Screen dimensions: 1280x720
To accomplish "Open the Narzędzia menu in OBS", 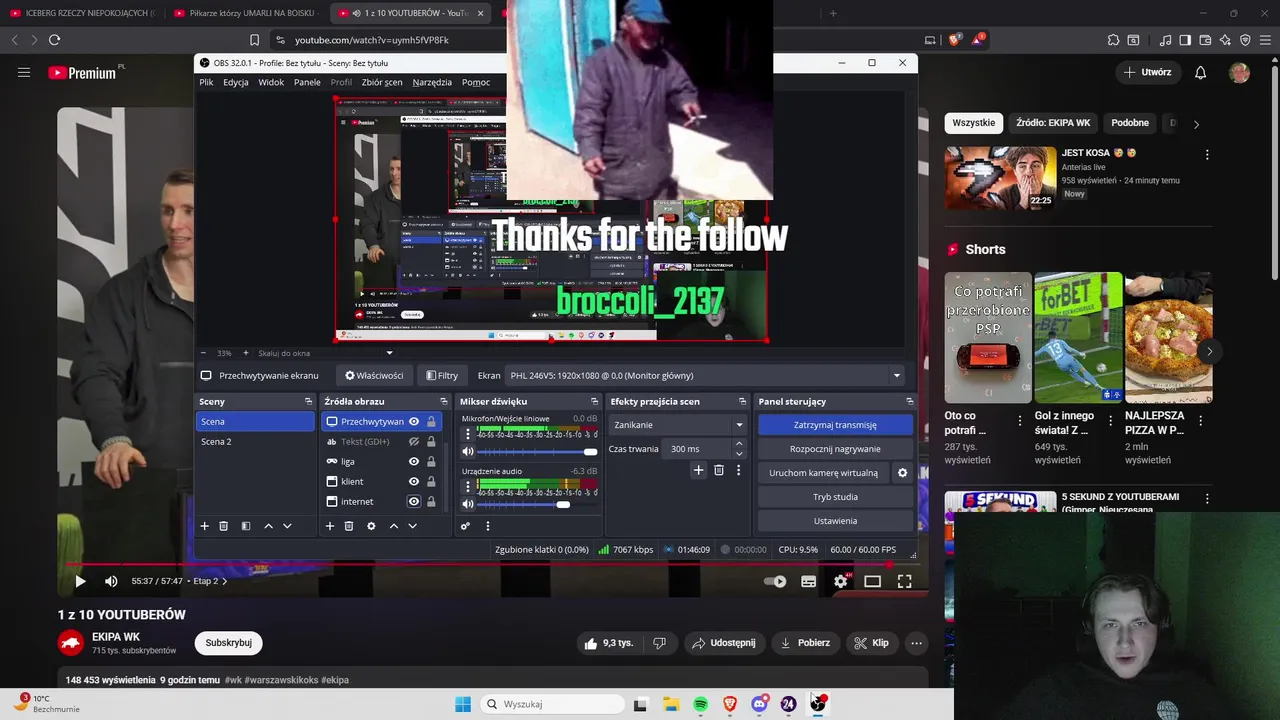I will pos(432,82).
